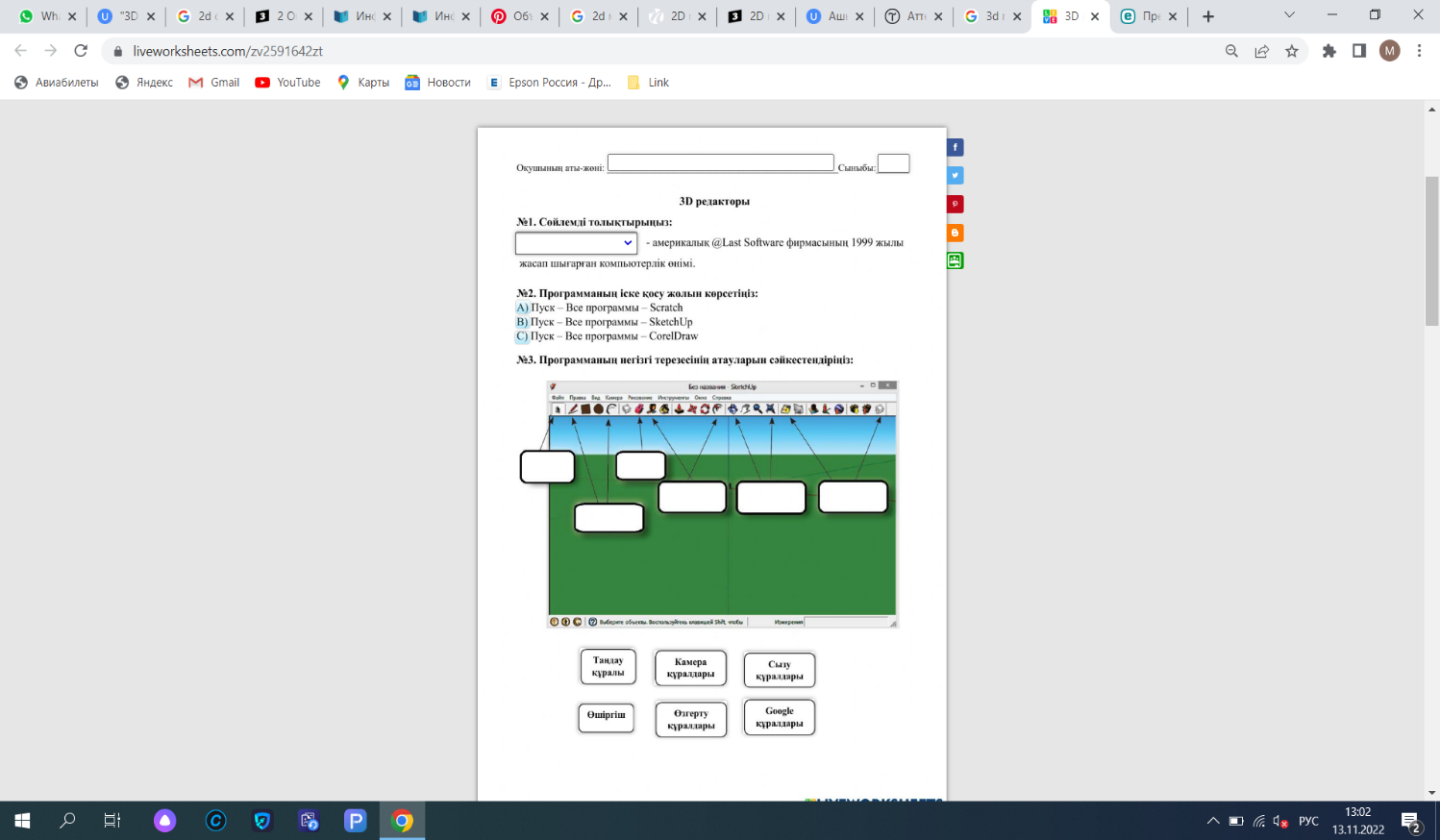
Task: Go back to previous page
Action: pyautogui.click(x=21, y=51)
